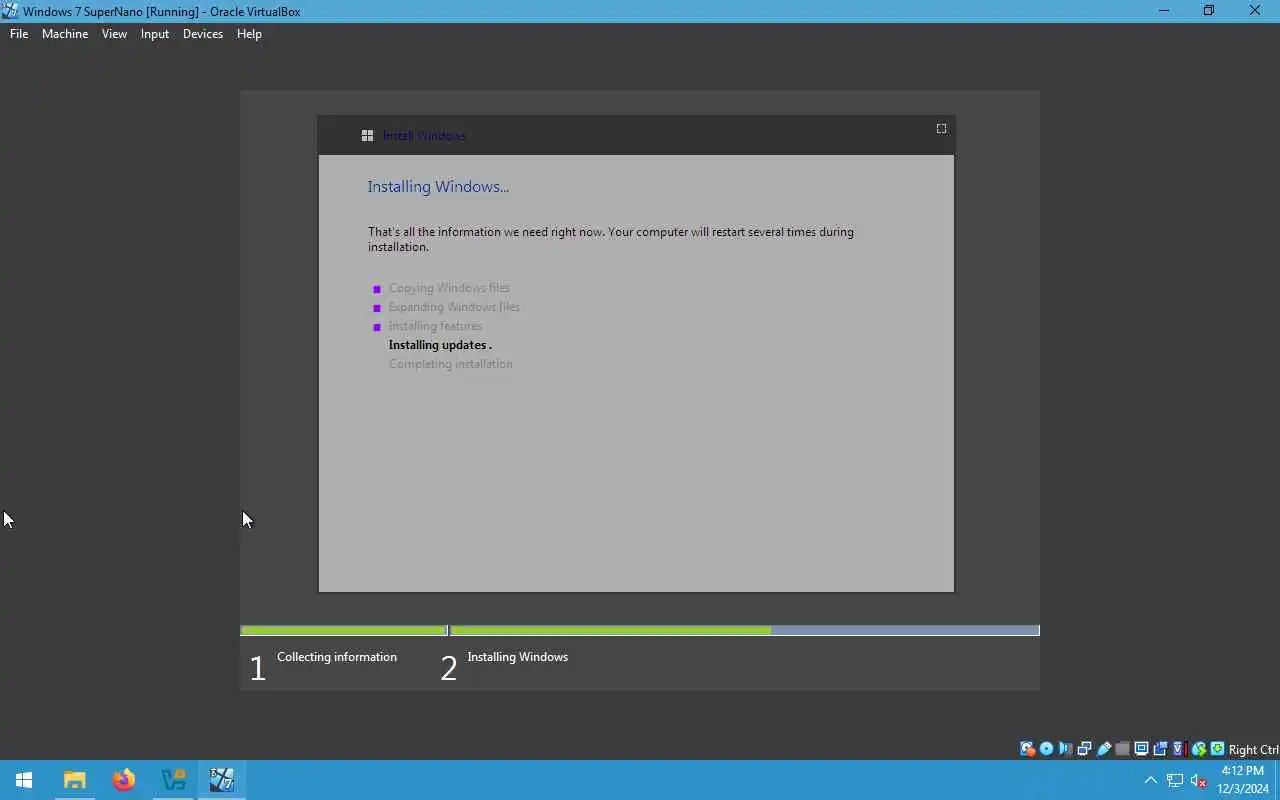
Task: Click the installation progress bar
Action: (640, 630)
